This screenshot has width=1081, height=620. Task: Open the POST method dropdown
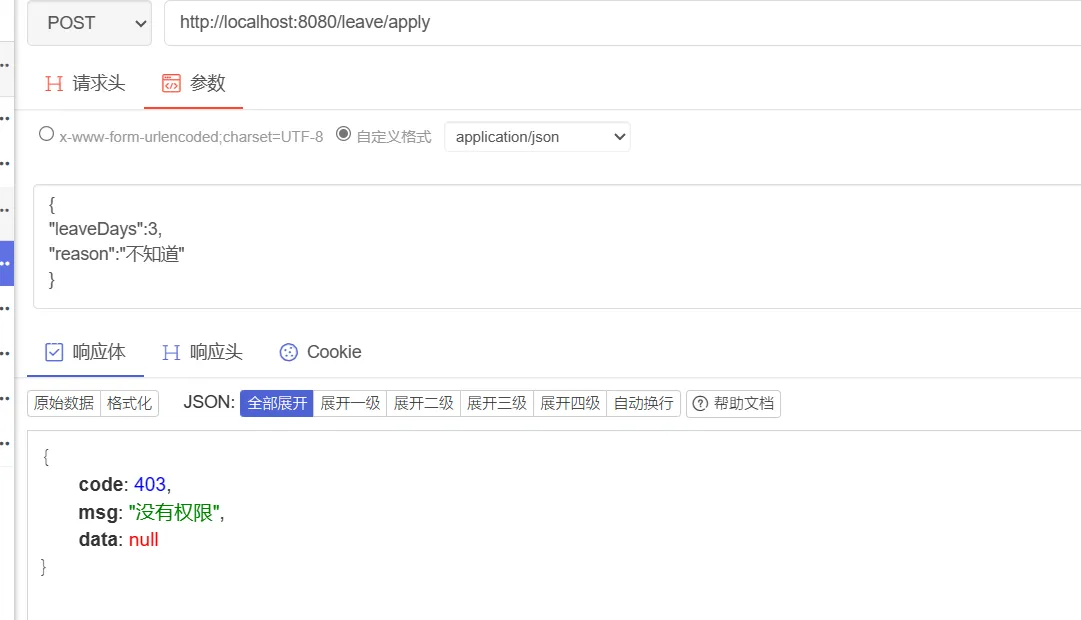point(89,23)
